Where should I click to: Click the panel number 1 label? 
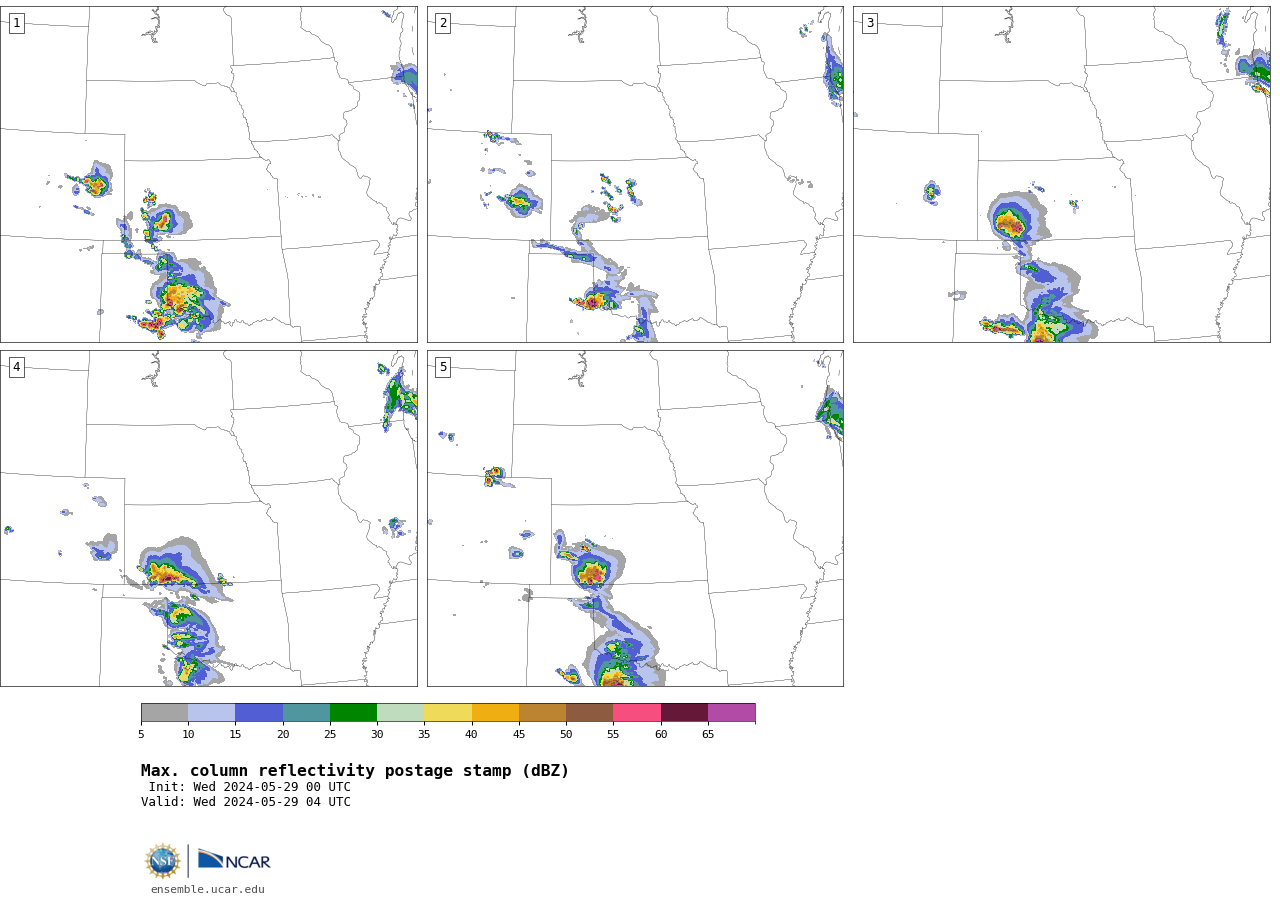[17, 23]
